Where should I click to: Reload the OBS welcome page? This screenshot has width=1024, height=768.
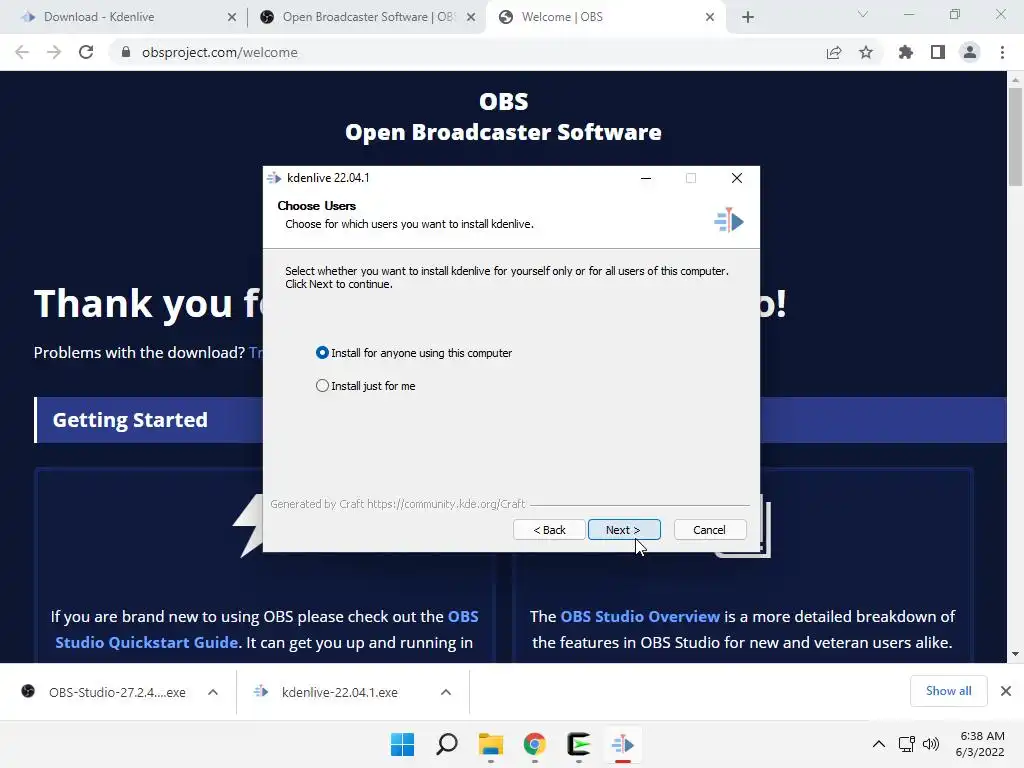point(86,52)
